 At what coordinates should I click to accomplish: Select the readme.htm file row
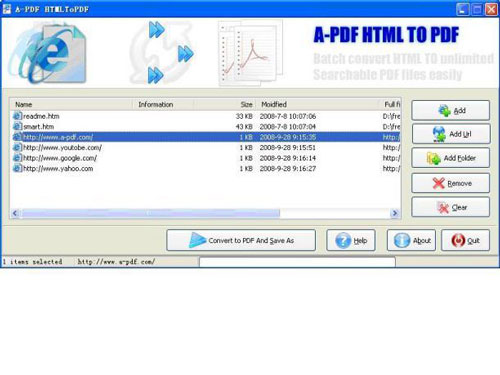click(205, 116)
